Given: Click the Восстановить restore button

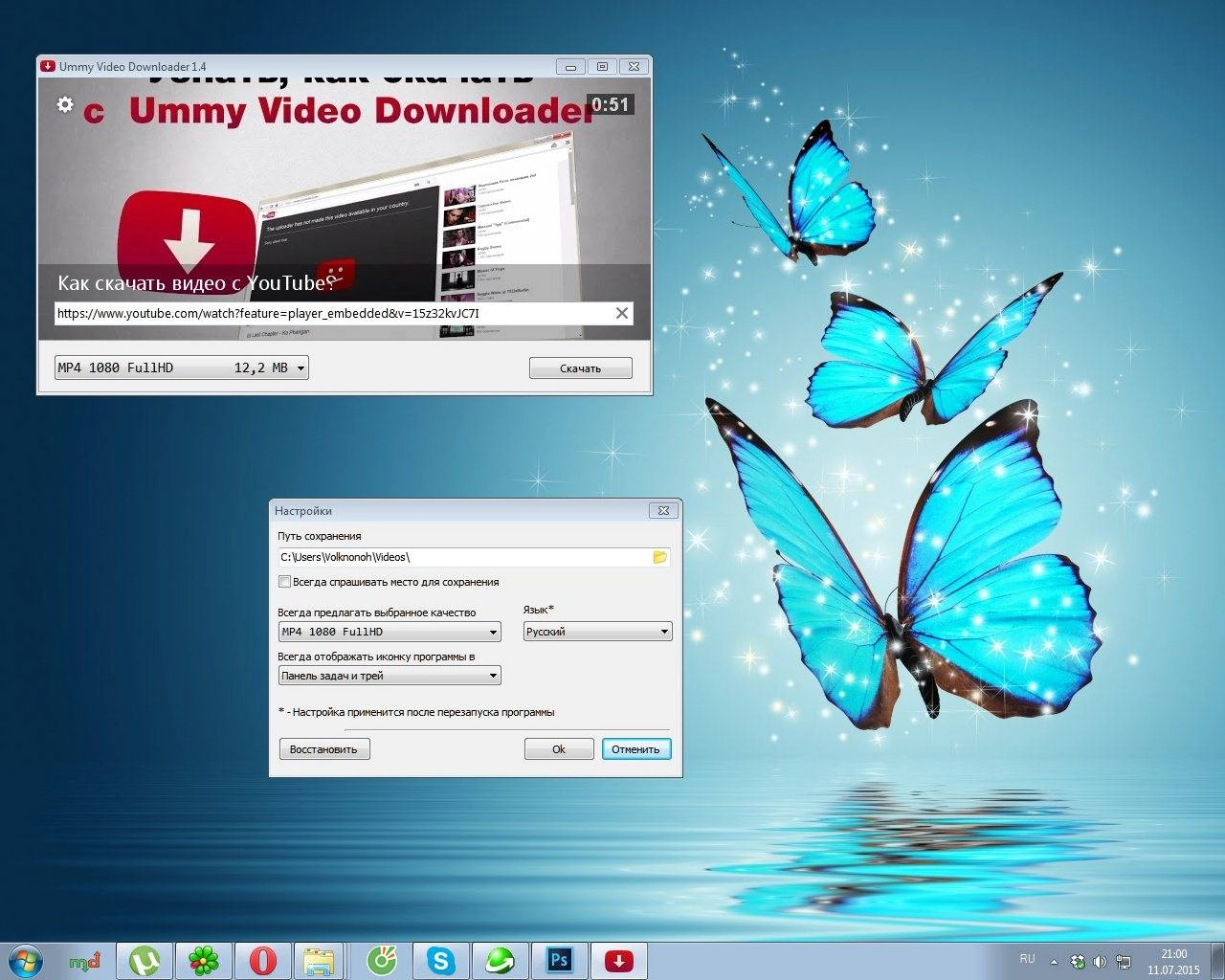Looking at the screenshot, I should [x=324, y=749].
